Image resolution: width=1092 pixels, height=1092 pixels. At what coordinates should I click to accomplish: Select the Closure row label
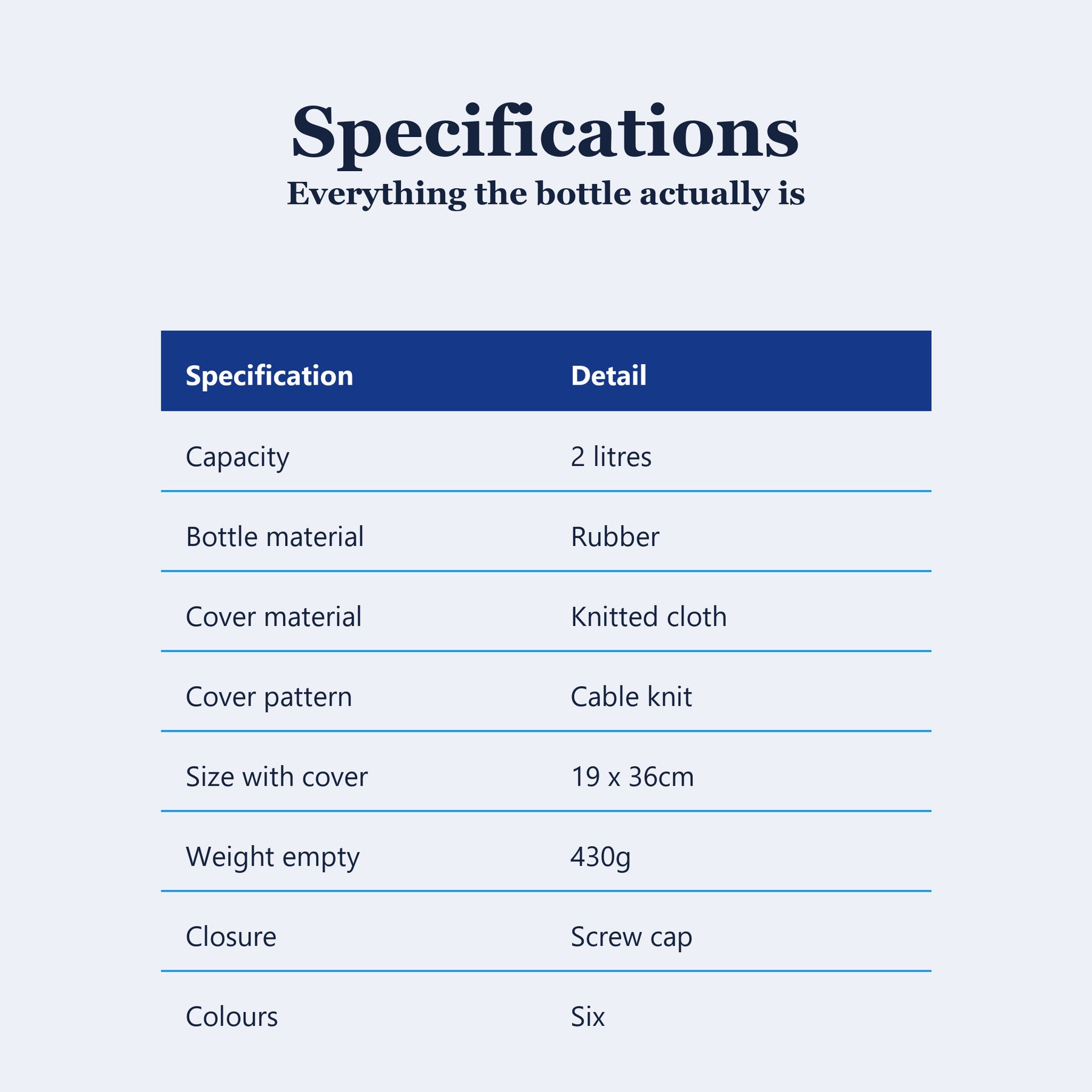click(231, 937)
